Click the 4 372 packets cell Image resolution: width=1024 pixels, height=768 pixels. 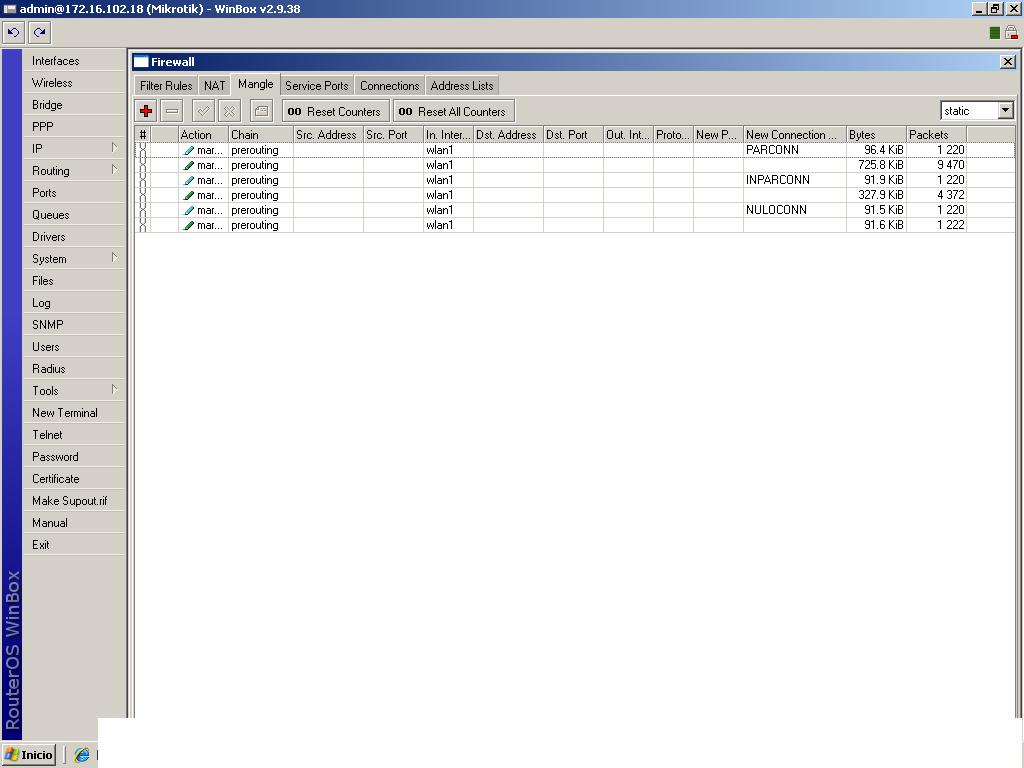[x=936, y=195]
